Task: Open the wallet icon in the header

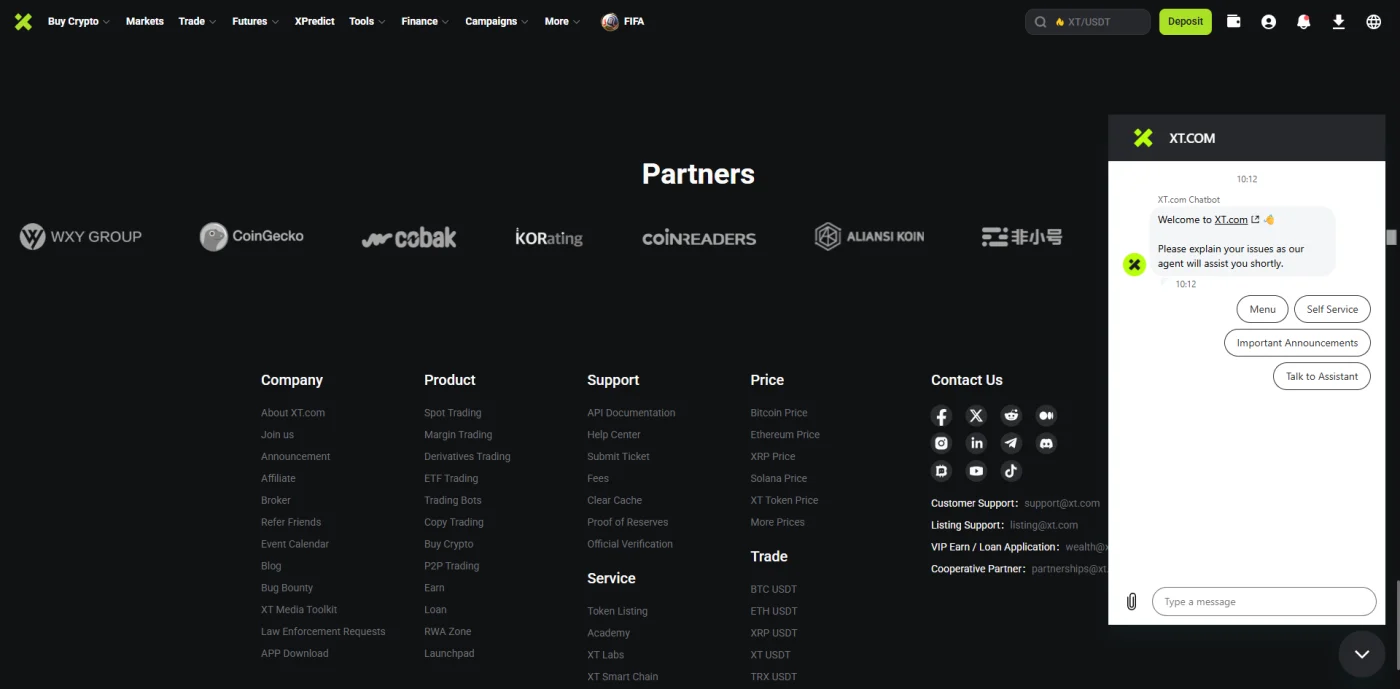Action: pos(1234,21)
